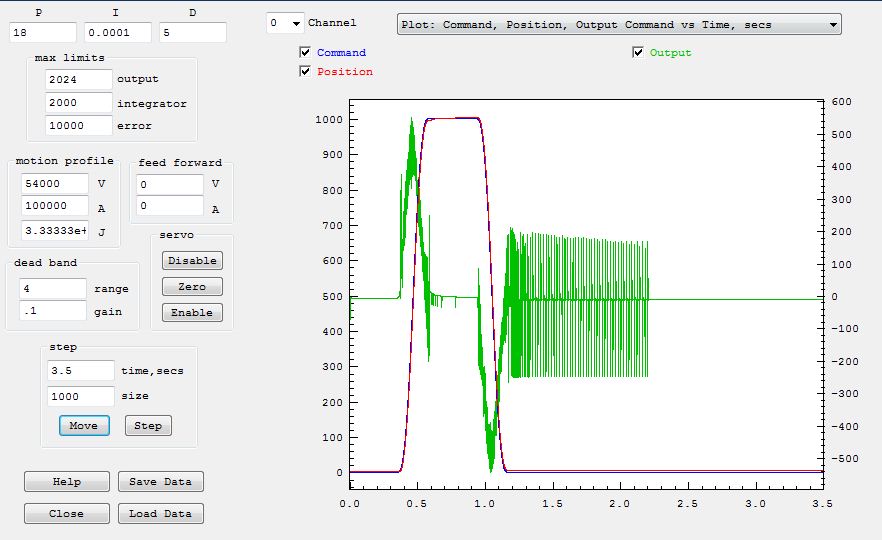Screen dimensions: 882x540
Task: Disable the servo
Action: click(192, 260)
